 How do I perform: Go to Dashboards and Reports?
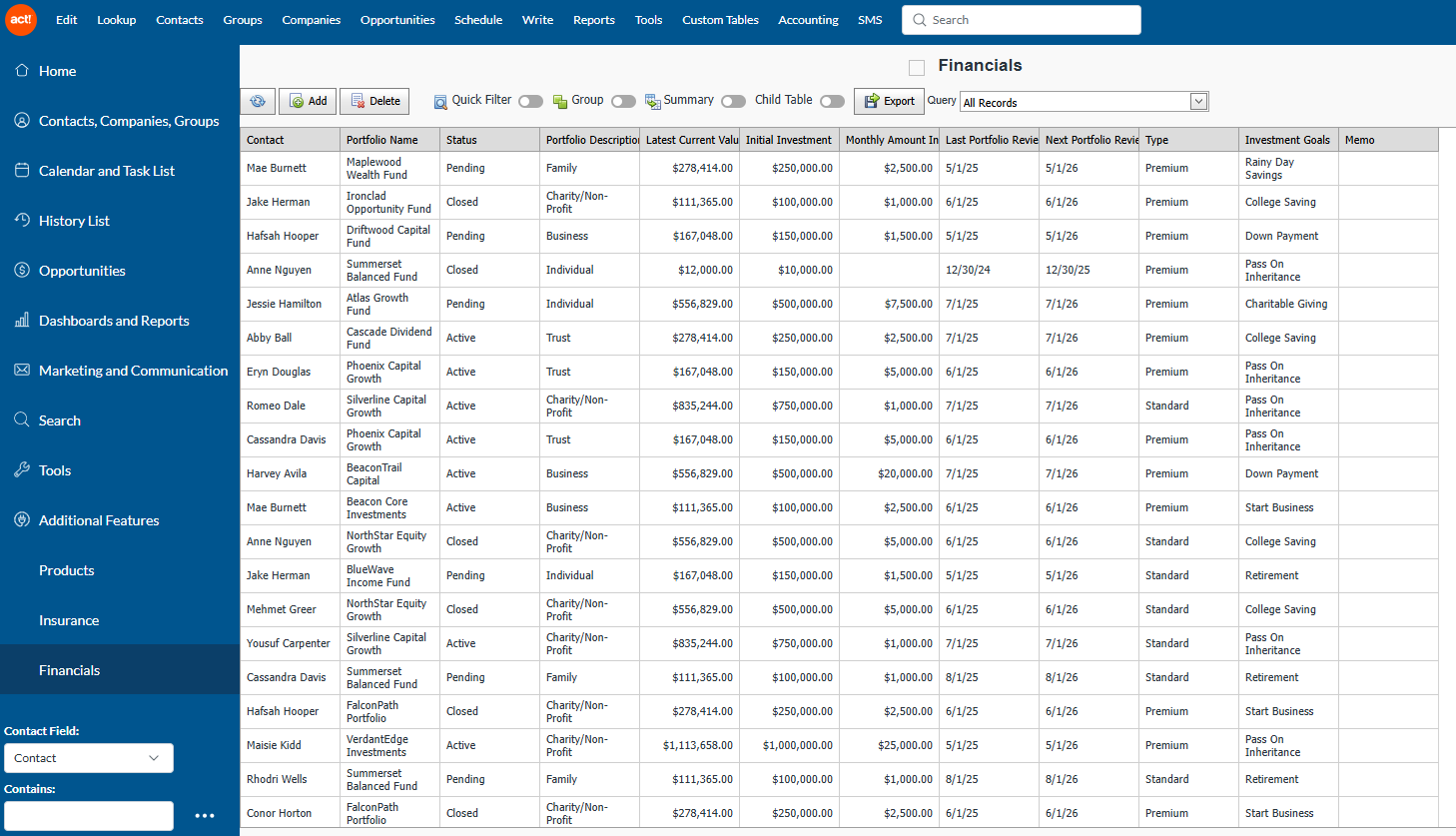[113, 321]
